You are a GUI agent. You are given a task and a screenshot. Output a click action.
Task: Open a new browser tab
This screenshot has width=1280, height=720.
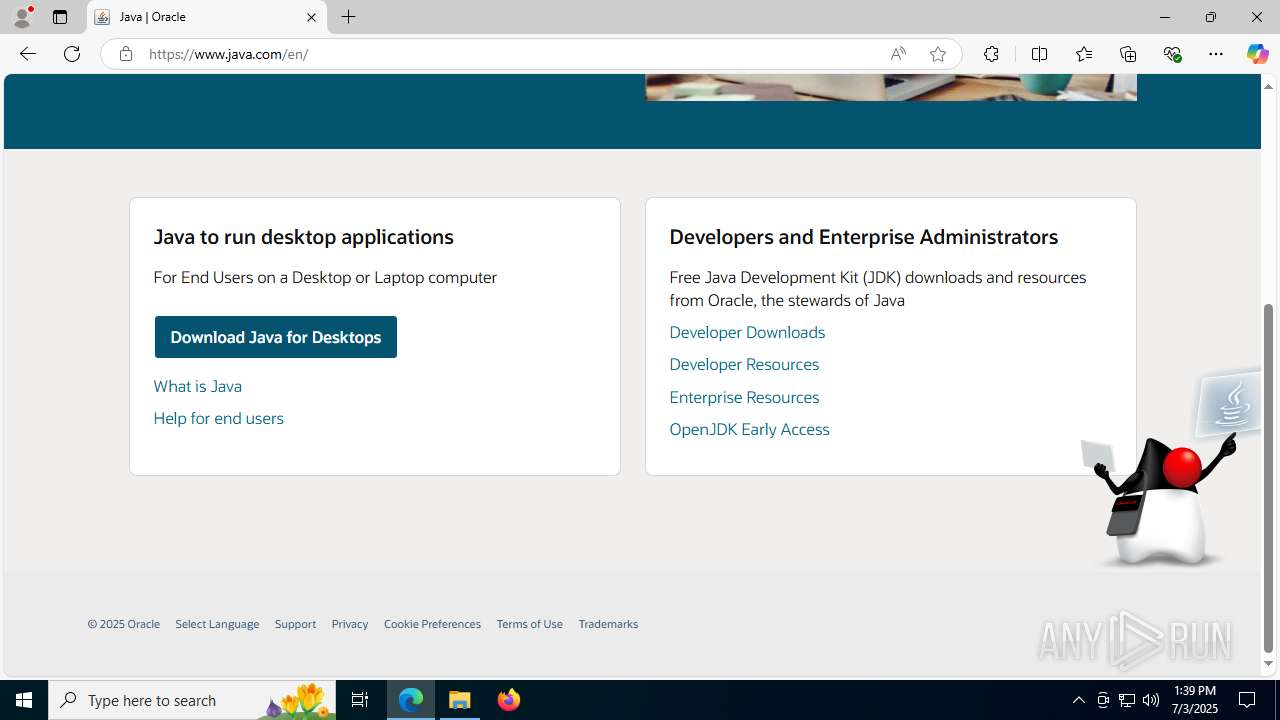pyautogui.click(x=348, y=17)
